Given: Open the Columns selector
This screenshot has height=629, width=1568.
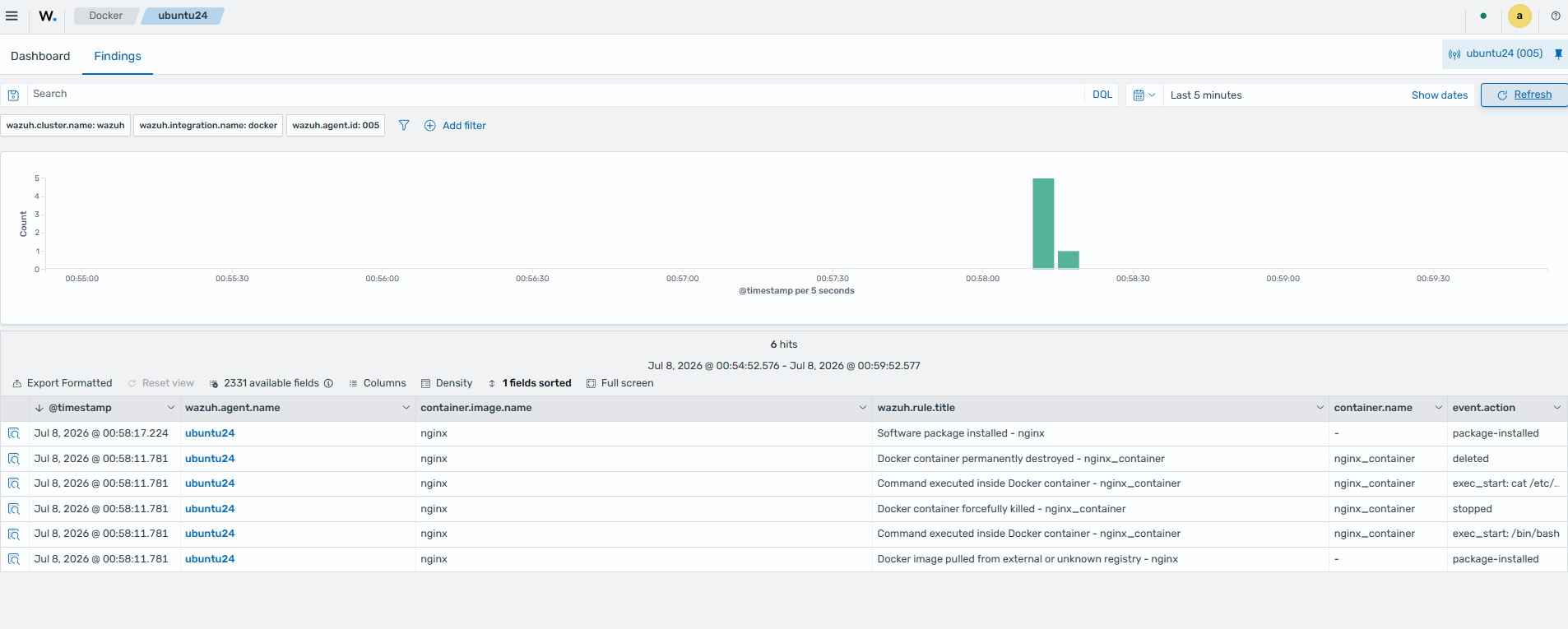Looking at the screenshot, I should click(378, 383).
